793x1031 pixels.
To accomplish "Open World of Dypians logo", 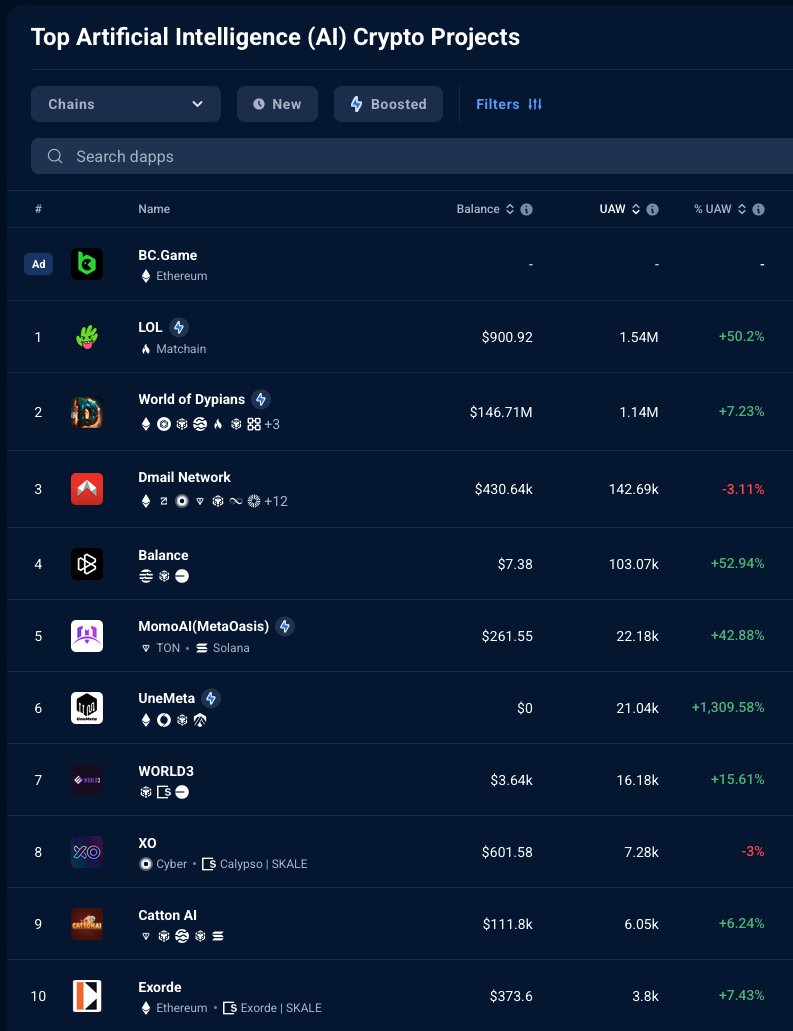I will [x=87, y=412].
